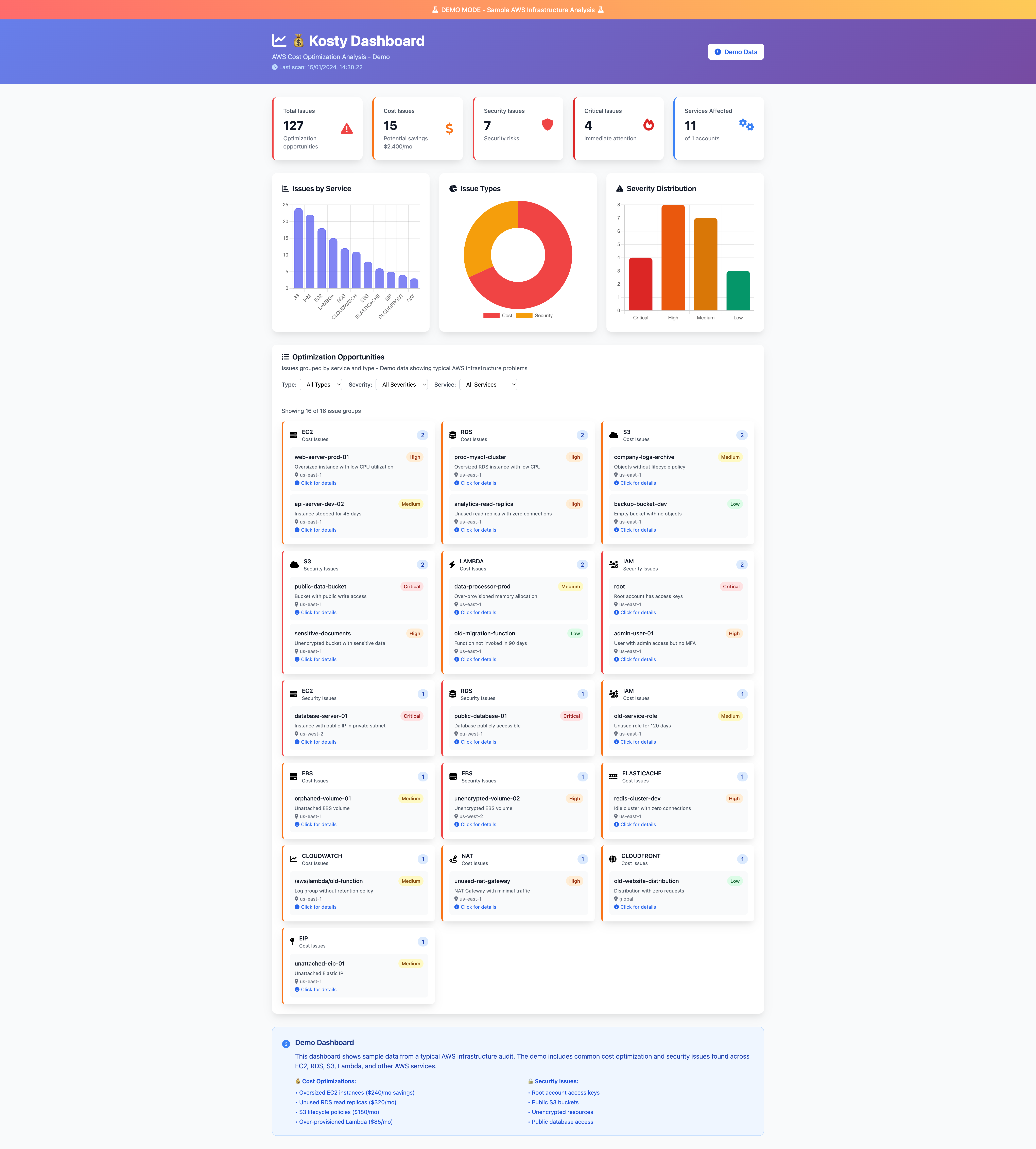This screenshot has width=1036, height=1149.
Task: Click the users icon beside IAM Security Issues
Action: (614, 565)
